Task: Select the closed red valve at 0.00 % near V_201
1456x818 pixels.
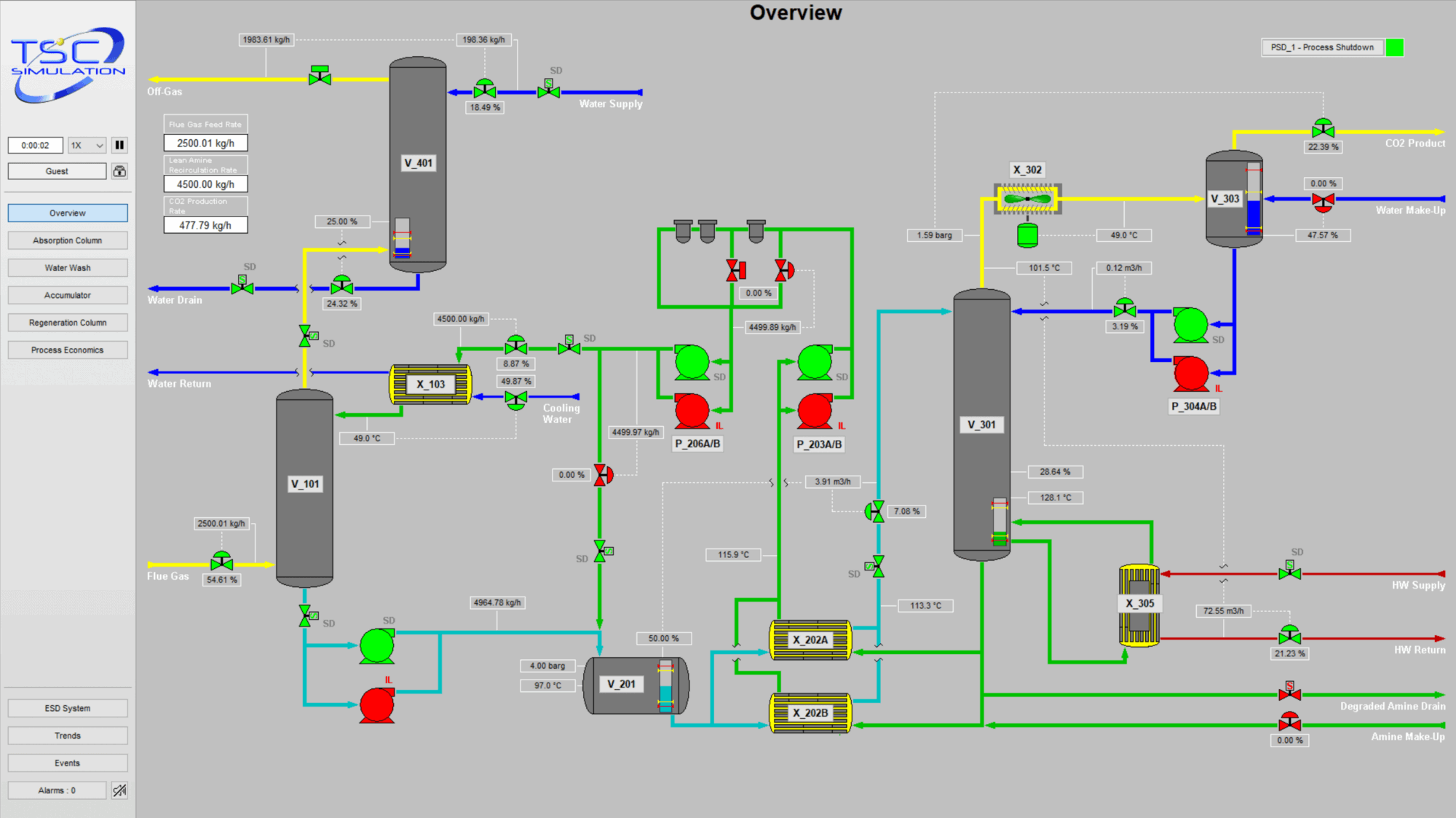Action: 604,475
